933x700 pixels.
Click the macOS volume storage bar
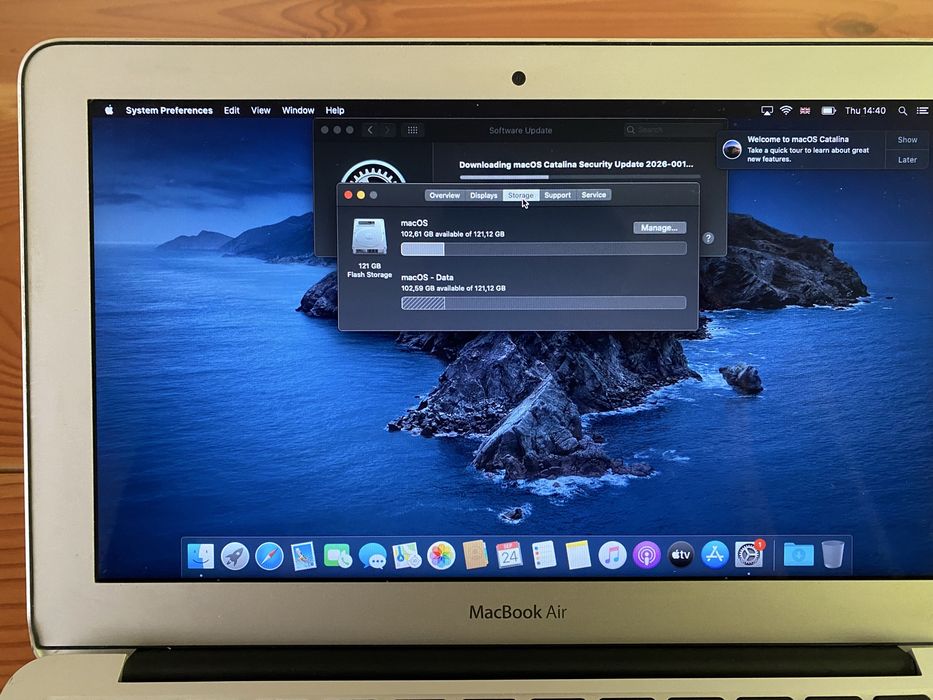click(x=544, y=249)
